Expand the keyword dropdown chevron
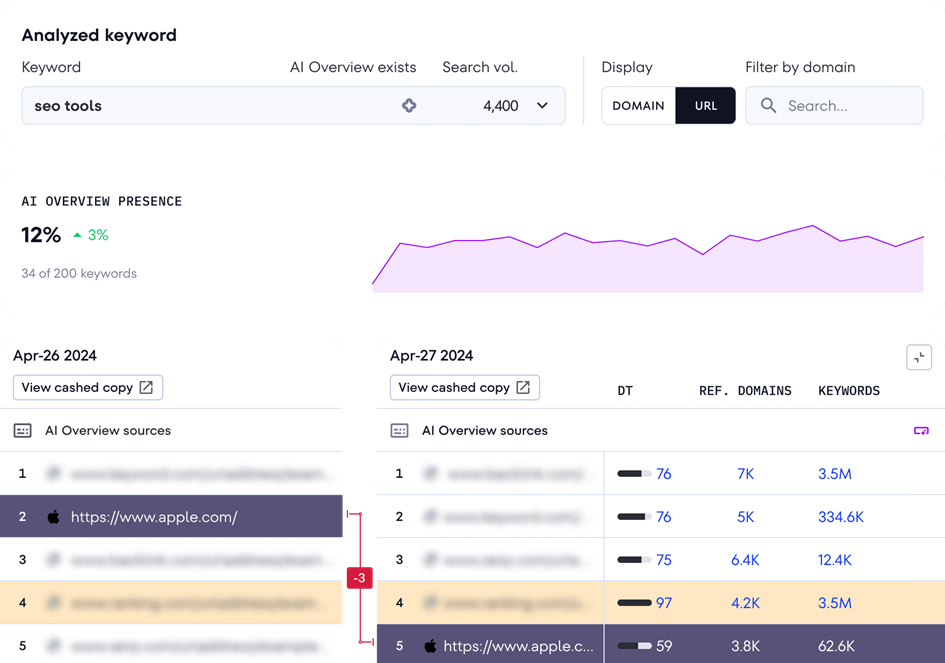945x663 pixels. coord(542,106)
